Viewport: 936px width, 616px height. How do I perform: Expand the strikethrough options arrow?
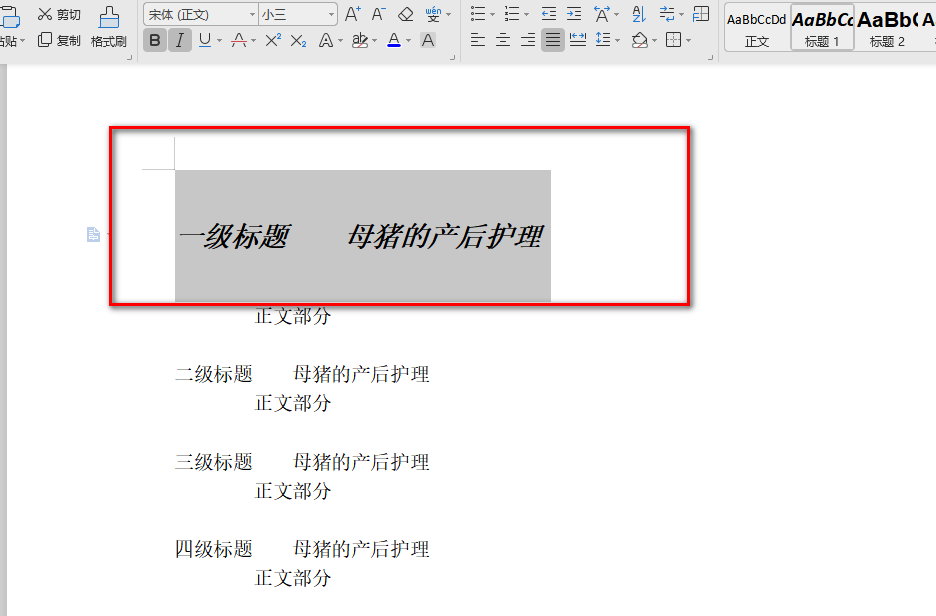tap(254, 41)
